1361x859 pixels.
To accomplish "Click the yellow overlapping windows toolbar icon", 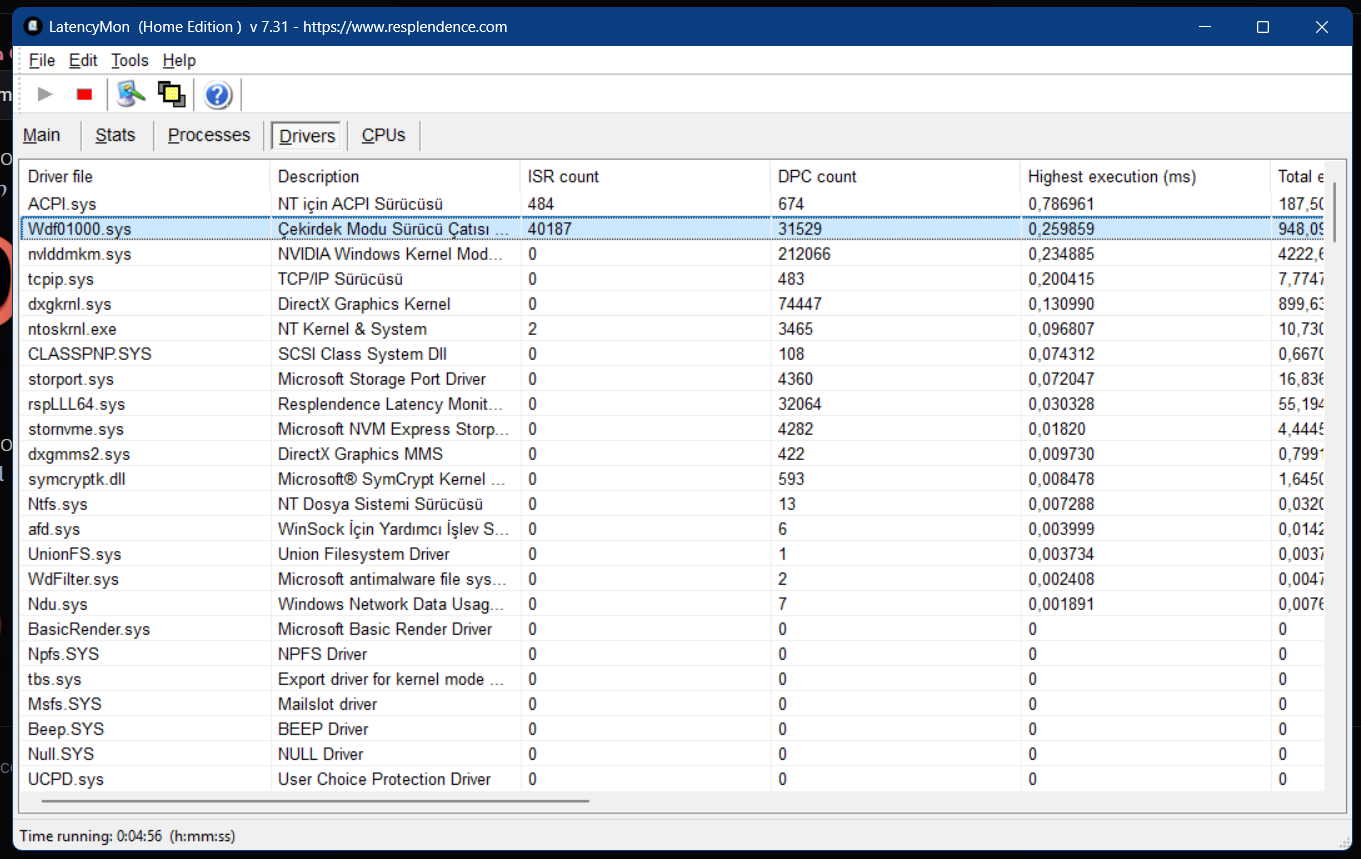I will [172, 95].
